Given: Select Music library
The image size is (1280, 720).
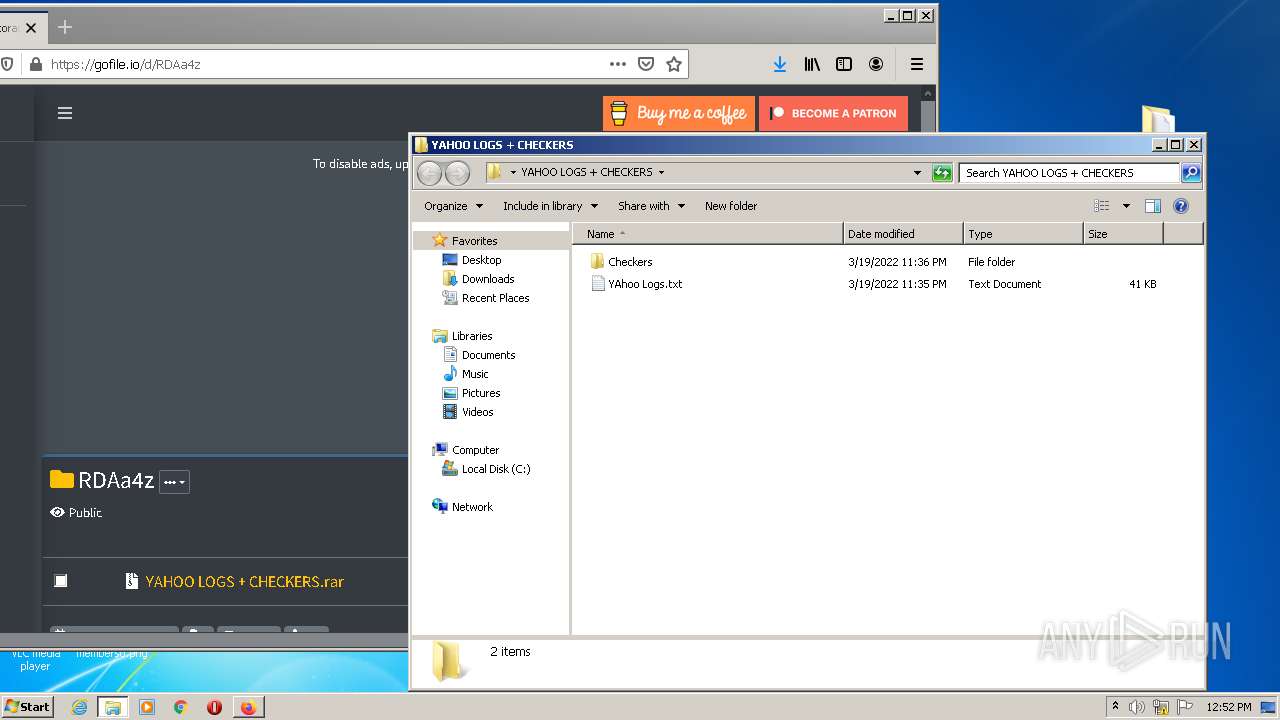Looking at the screenshot, I should [475, 374].
